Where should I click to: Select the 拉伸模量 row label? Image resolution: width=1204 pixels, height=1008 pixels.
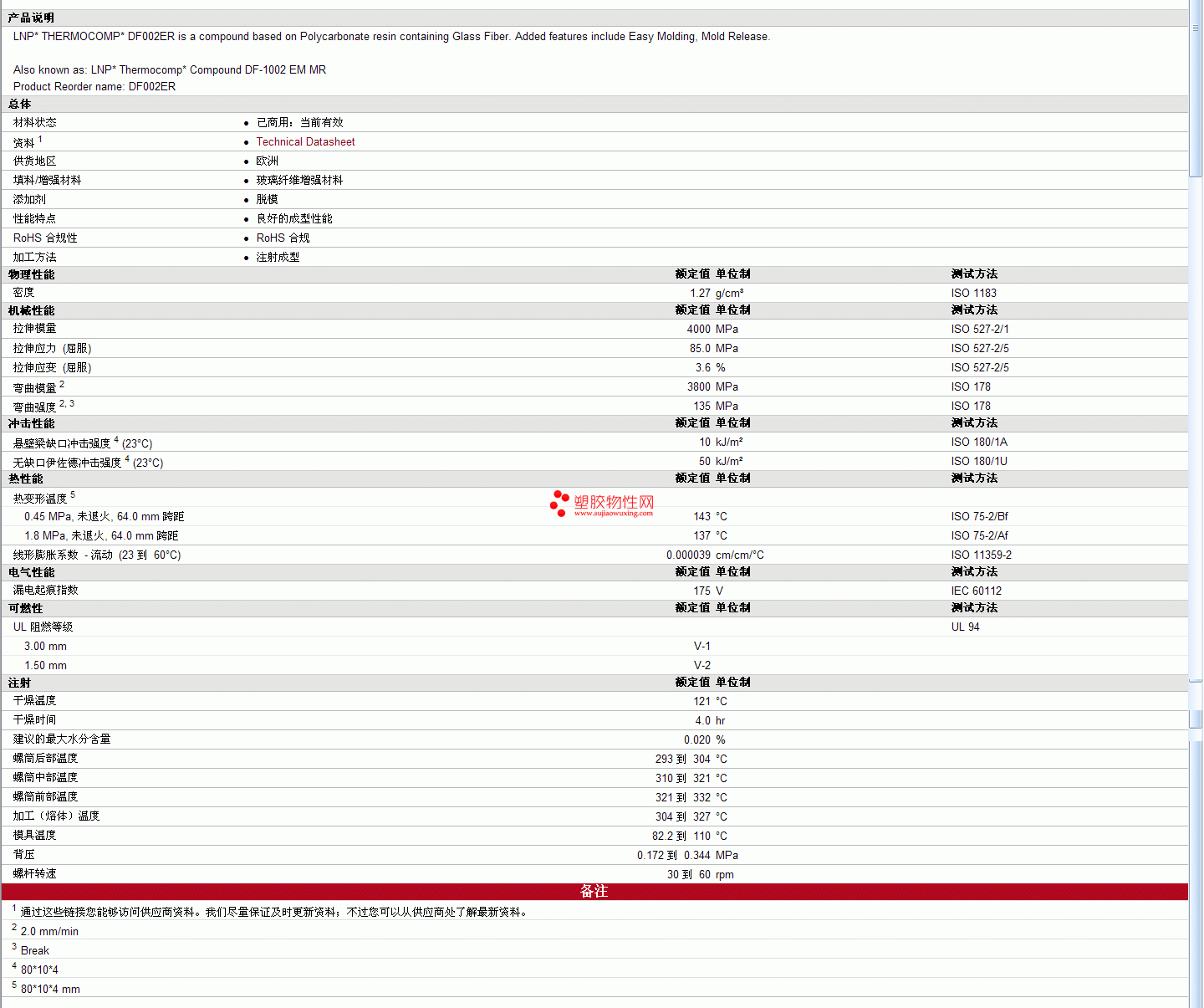tap(35, 329)
